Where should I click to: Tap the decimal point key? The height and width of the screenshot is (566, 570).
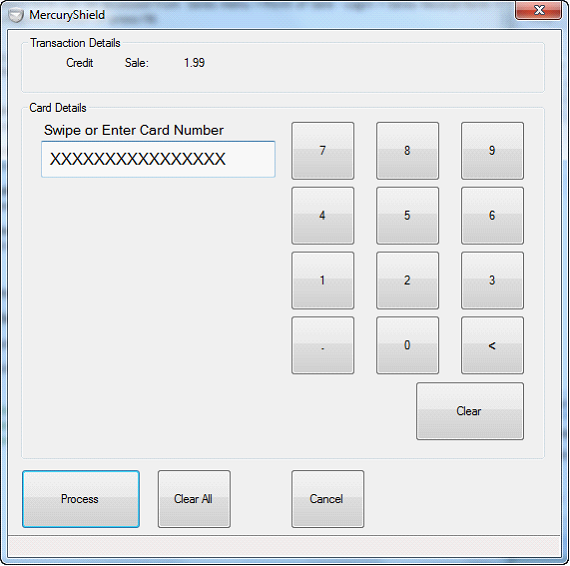322,345
